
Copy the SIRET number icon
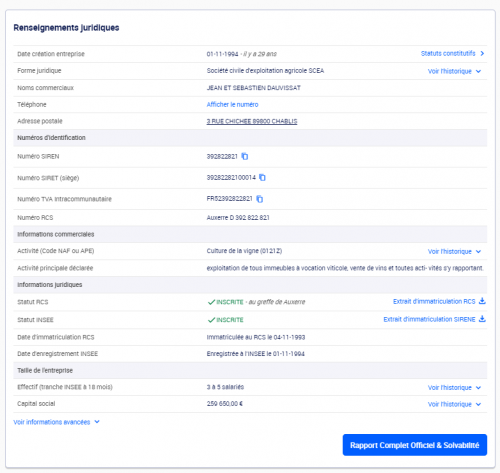(x=262, y=178)
